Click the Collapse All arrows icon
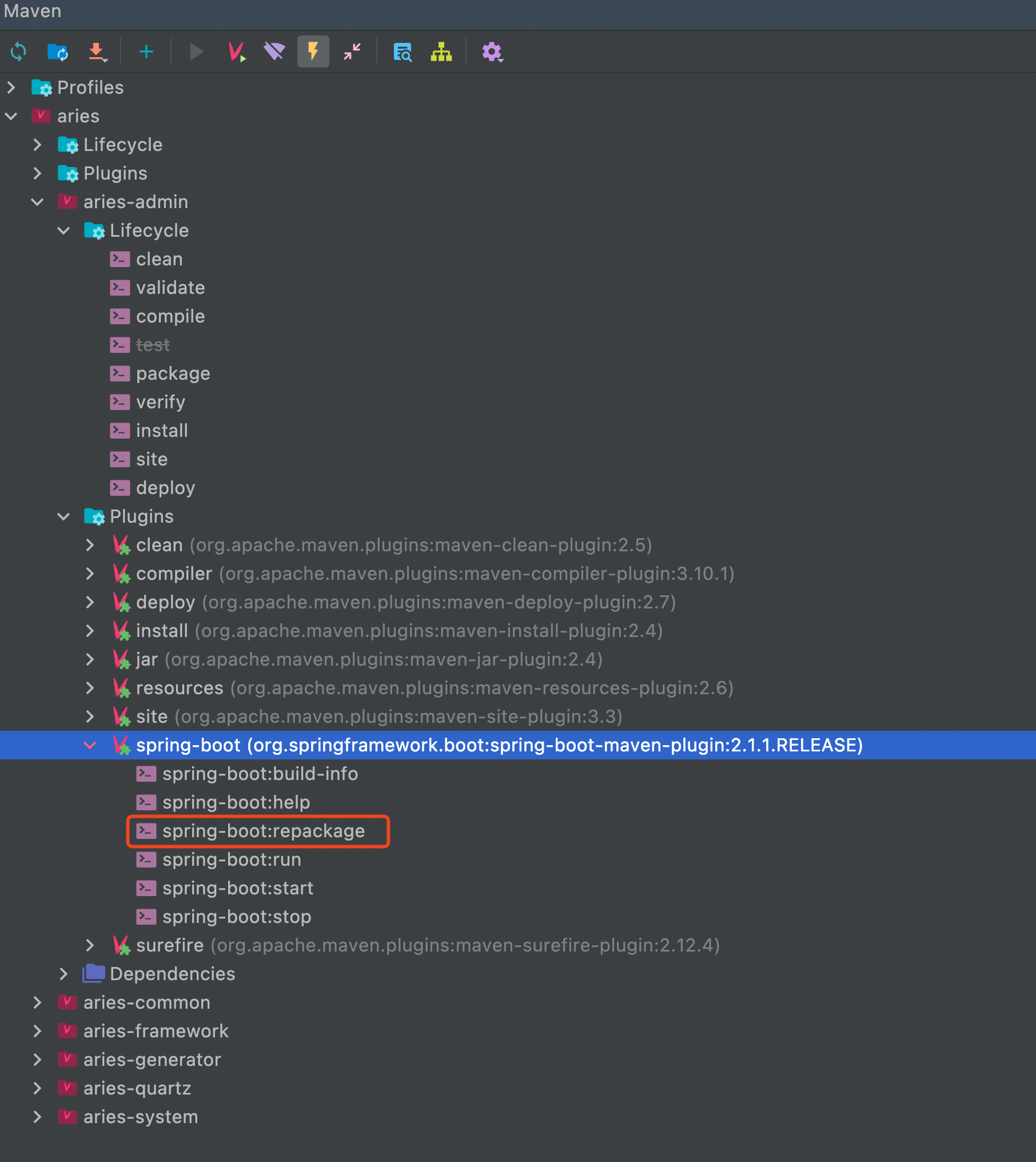 (x=352, y=52)
